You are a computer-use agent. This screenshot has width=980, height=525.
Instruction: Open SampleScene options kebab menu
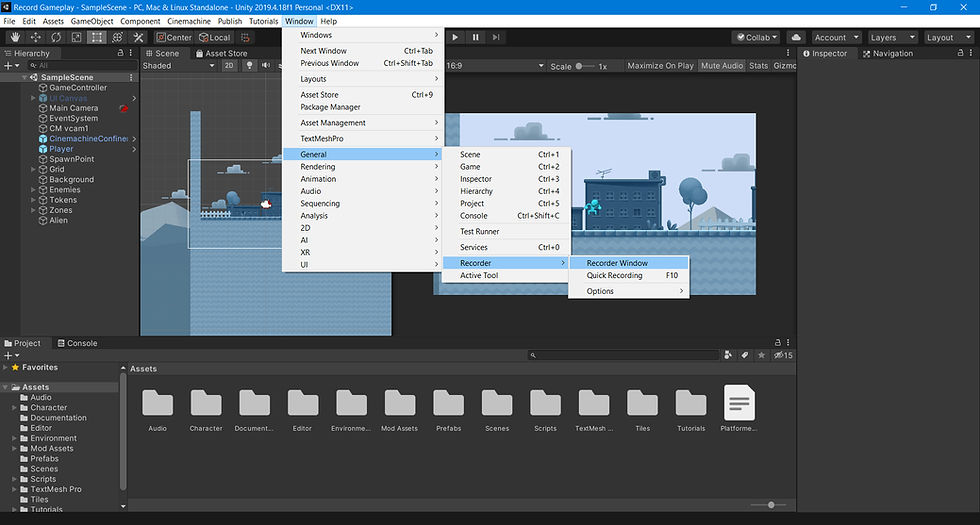[x=131, y=78]
